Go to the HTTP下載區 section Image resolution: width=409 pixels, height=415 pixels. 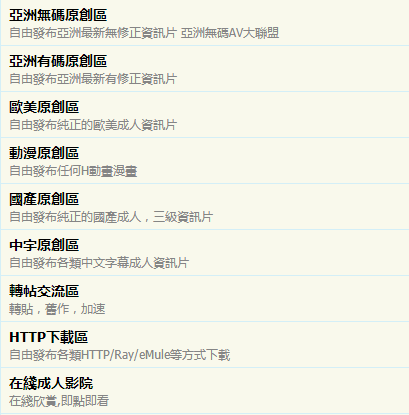(x=49, y=337)
